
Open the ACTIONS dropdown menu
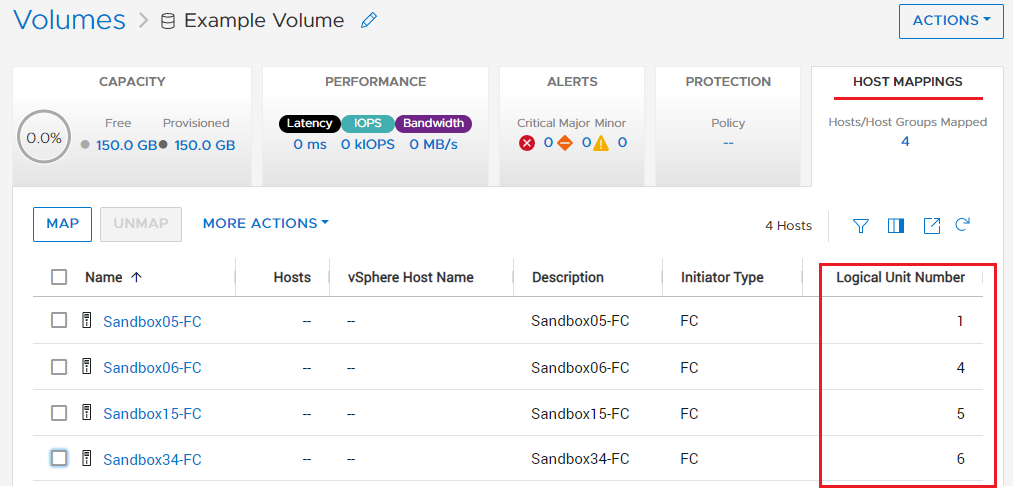click(x=950, y=20)
